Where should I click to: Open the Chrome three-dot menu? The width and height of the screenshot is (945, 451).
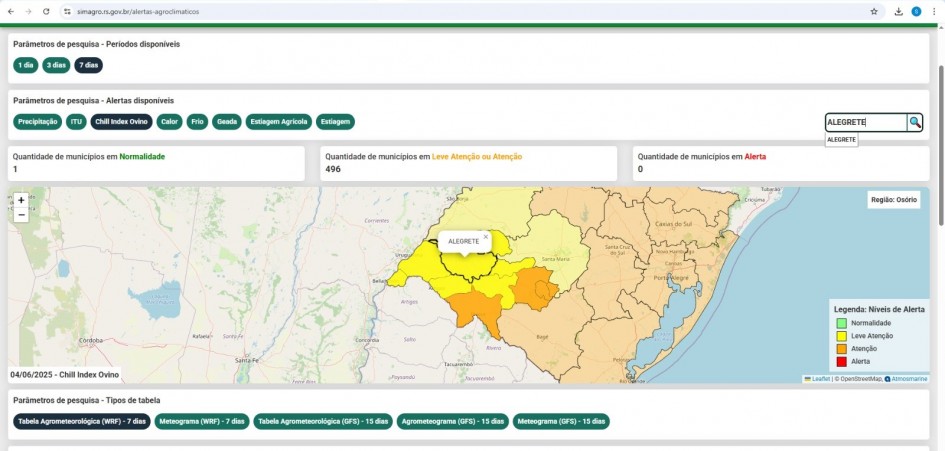pyautogui.click(x=932, y=11)
